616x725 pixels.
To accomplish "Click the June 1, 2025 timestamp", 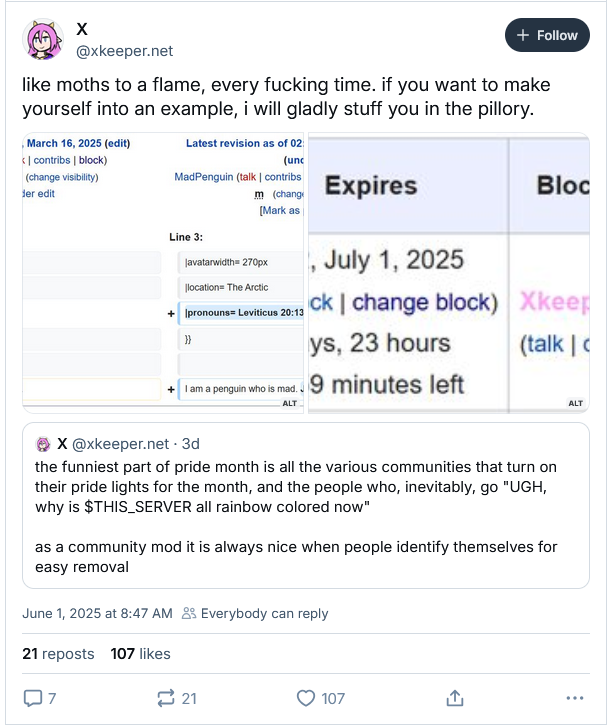I will (97, 614).
